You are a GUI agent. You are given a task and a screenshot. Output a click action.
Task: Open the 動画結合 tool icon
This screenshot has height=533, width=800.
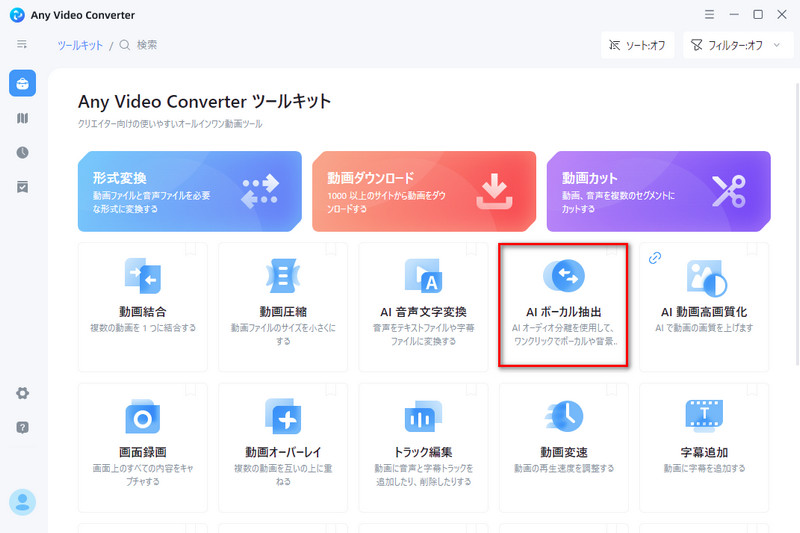(143, 276)
